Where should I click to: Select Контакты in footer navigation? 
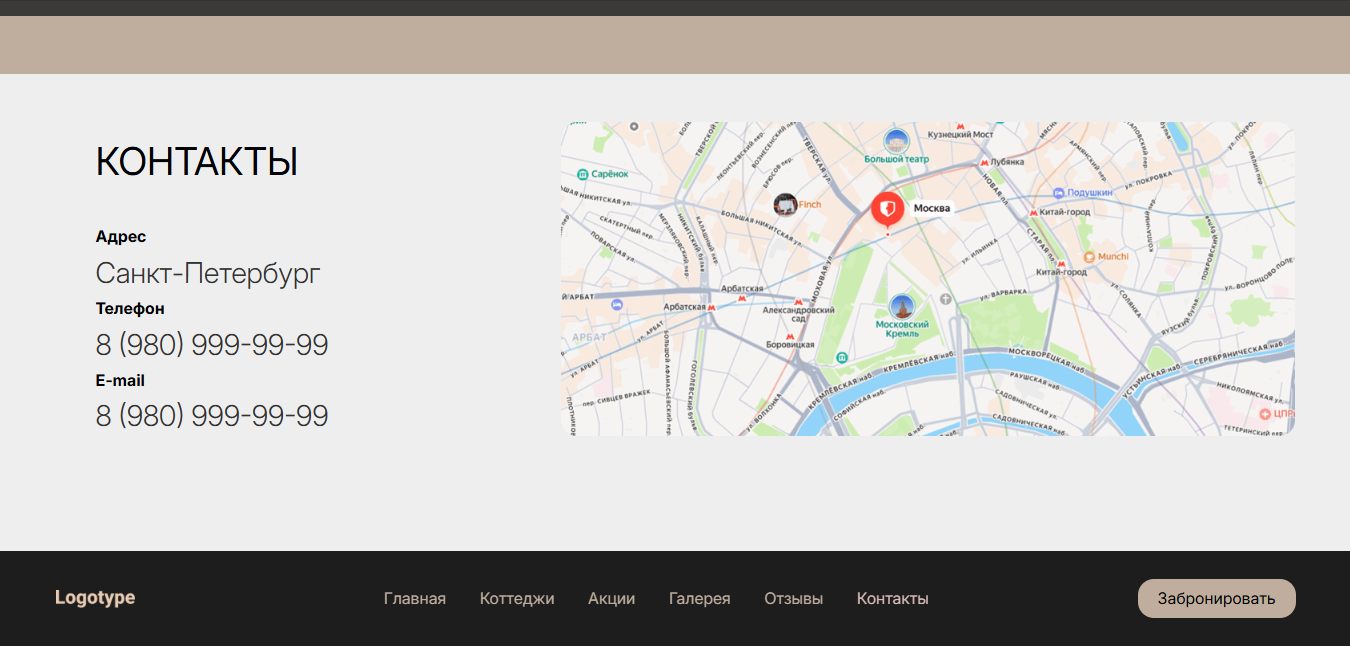tap(892, 599)
